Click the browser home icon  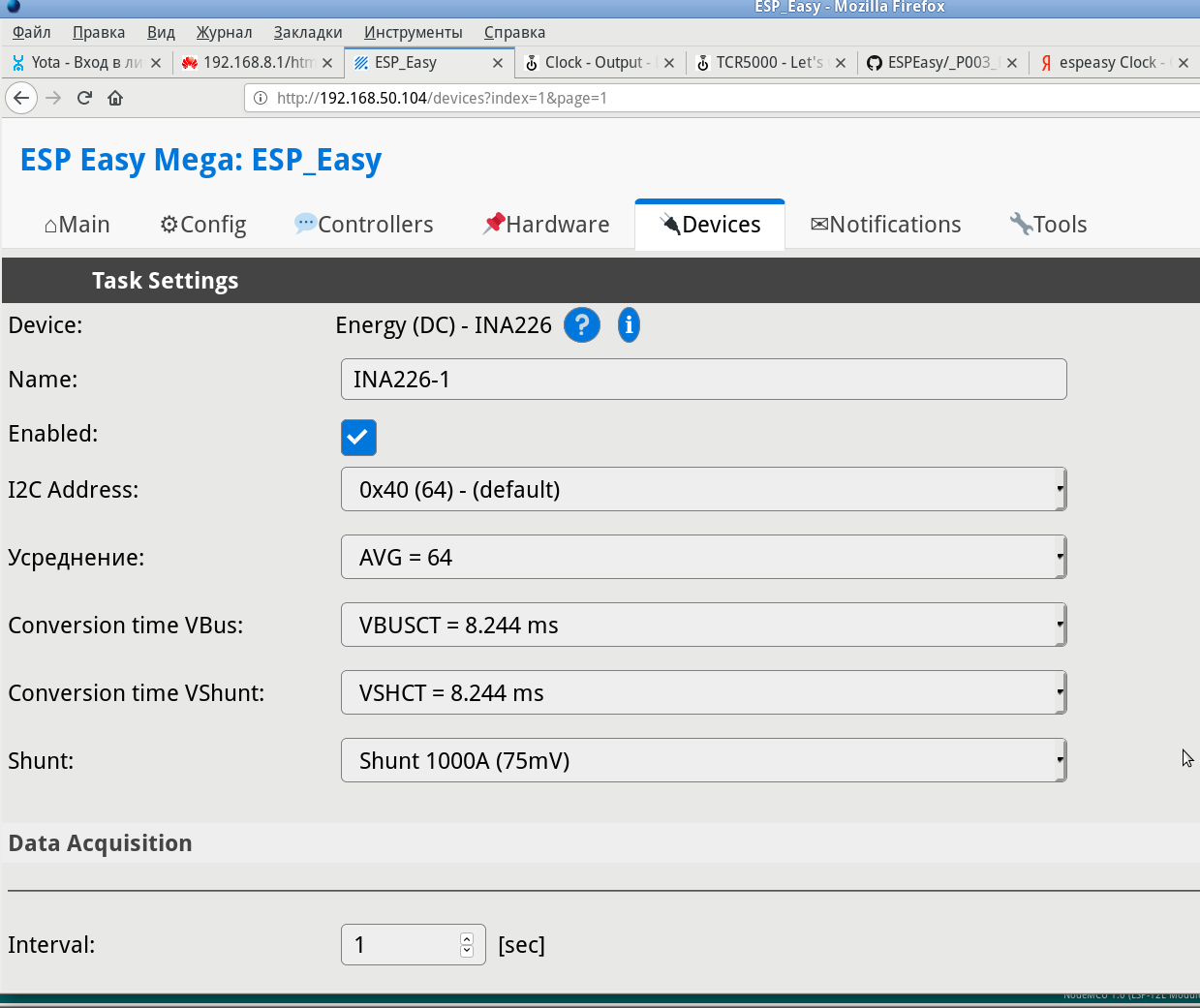pyautogui.click(x=115, y=98)
